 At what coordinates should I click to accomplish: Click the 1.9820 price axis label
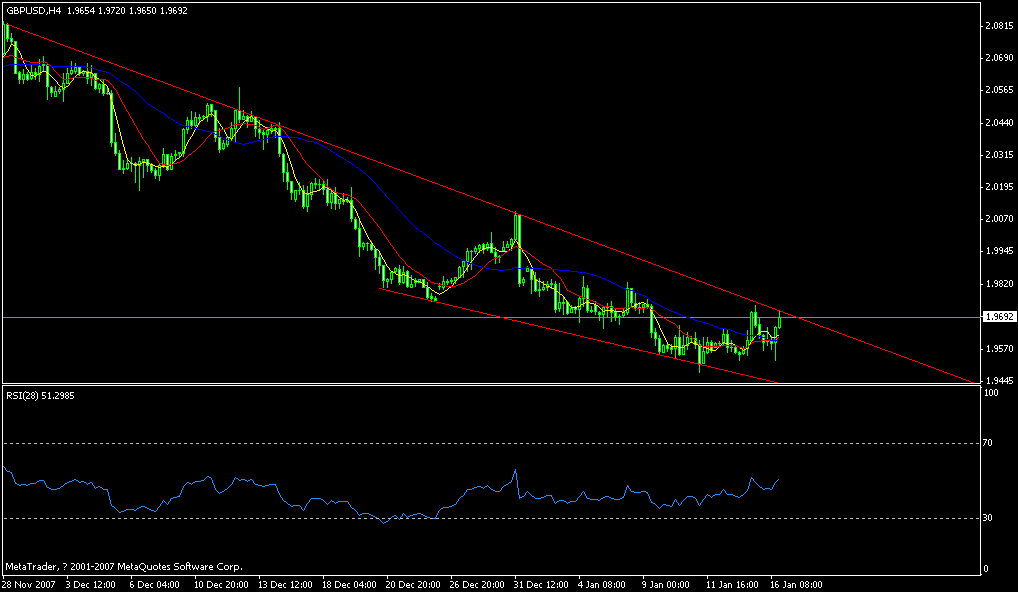[x=999, y=284]
